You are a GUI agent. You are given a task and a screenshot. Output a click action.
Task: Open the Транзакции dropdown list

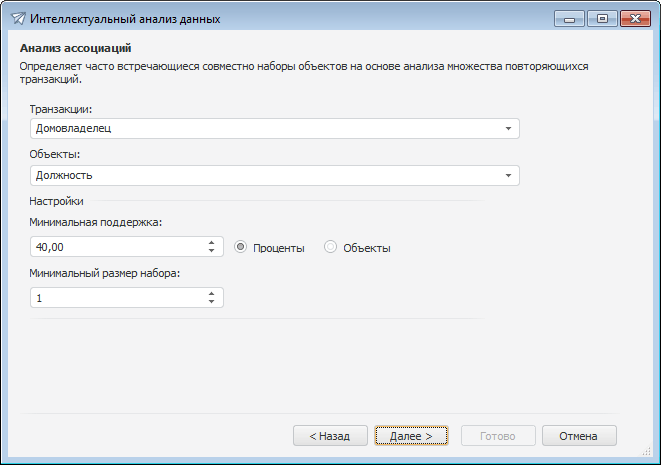507,128
